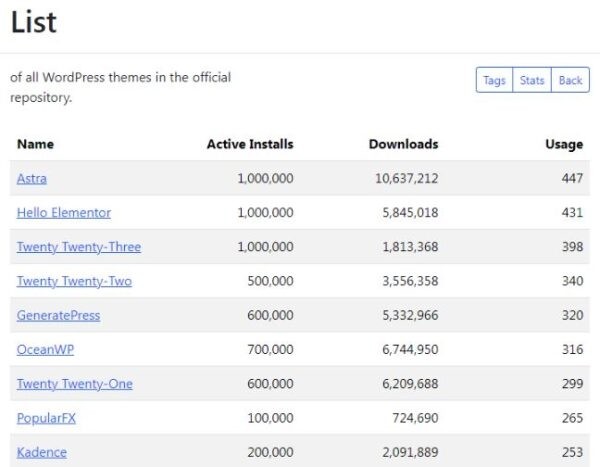Open the Twenty Twenty-One link
Viewport: 600px width, 467px height.
point(75,384)
